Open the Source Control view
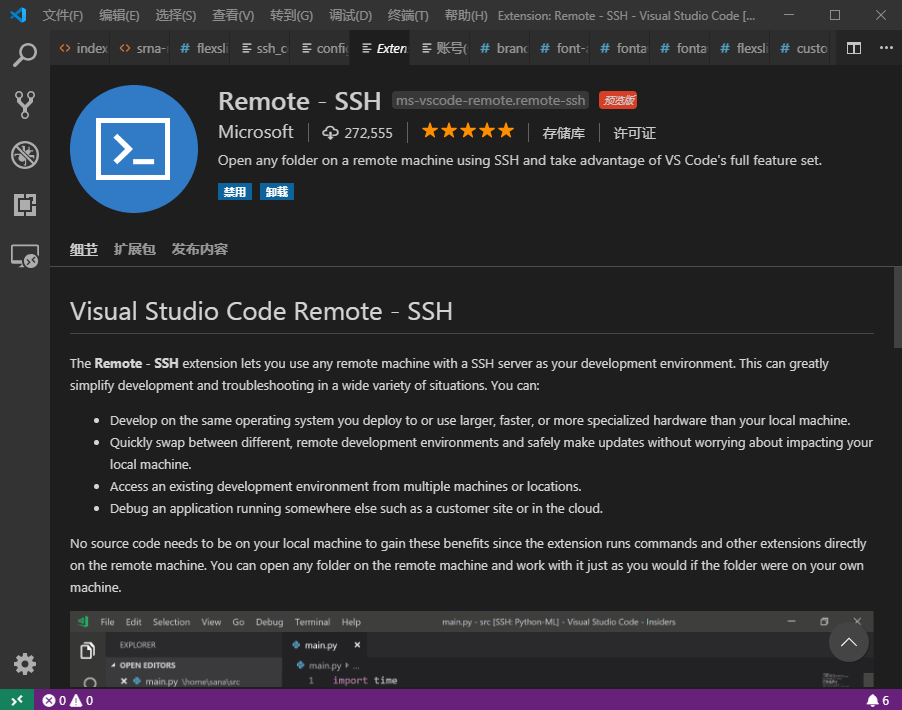The image size is (902, 710). [x=25, y=105]
